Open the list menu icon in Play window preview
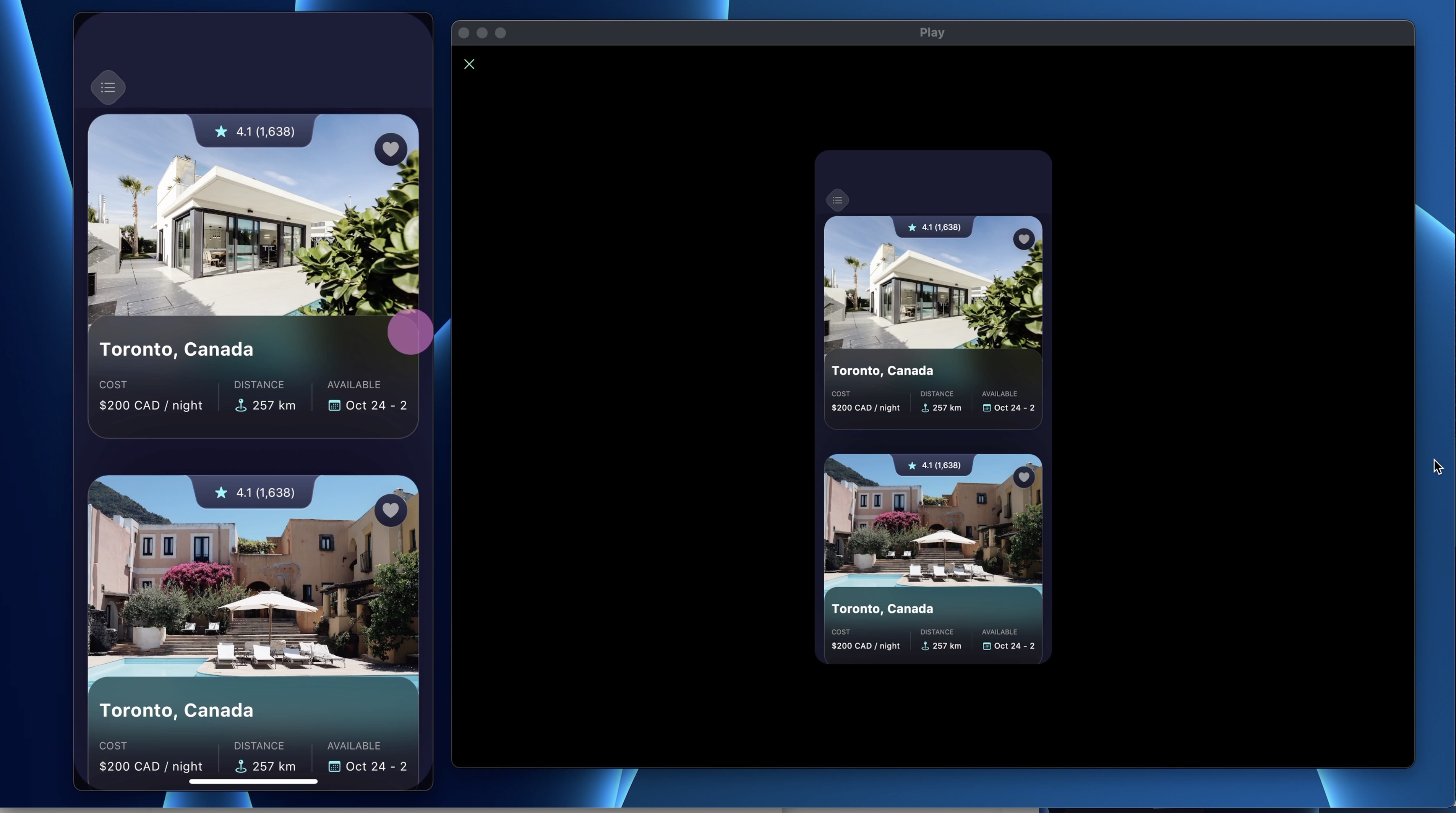Viewport: 1456px width, 813px height. (837, 200)
